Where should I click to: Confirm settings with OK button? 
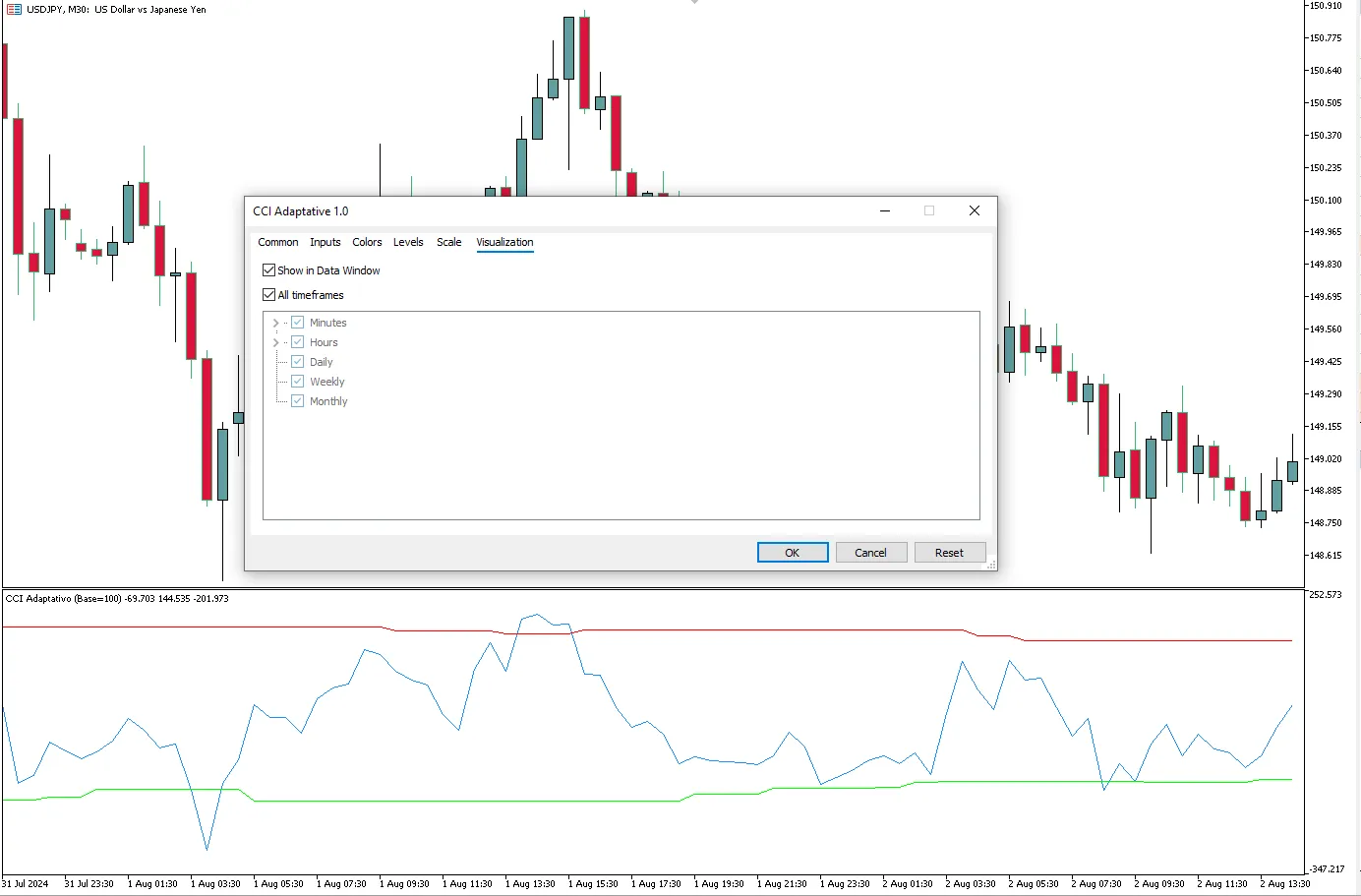pos(793,553)
